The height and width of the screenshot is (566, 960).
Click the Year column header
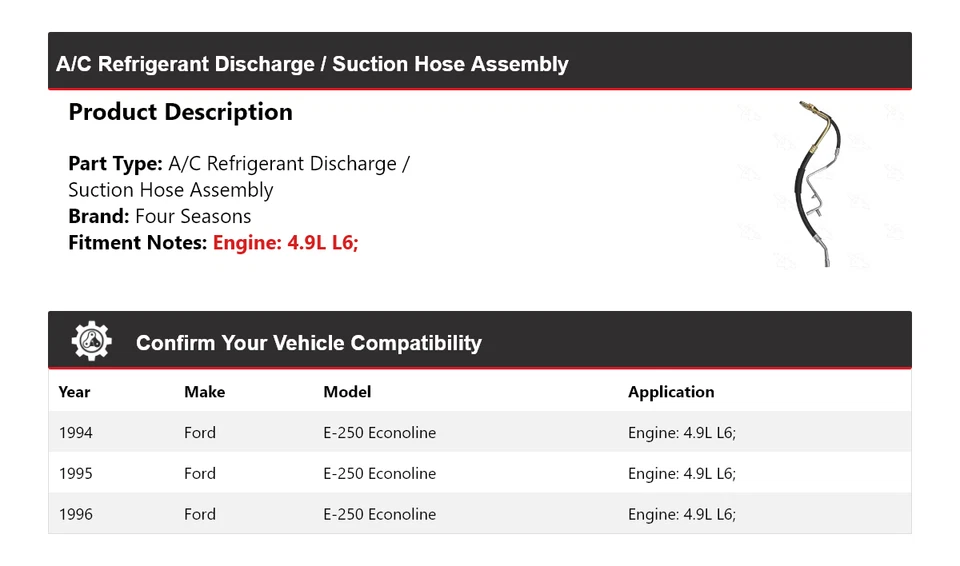point(74,392)
